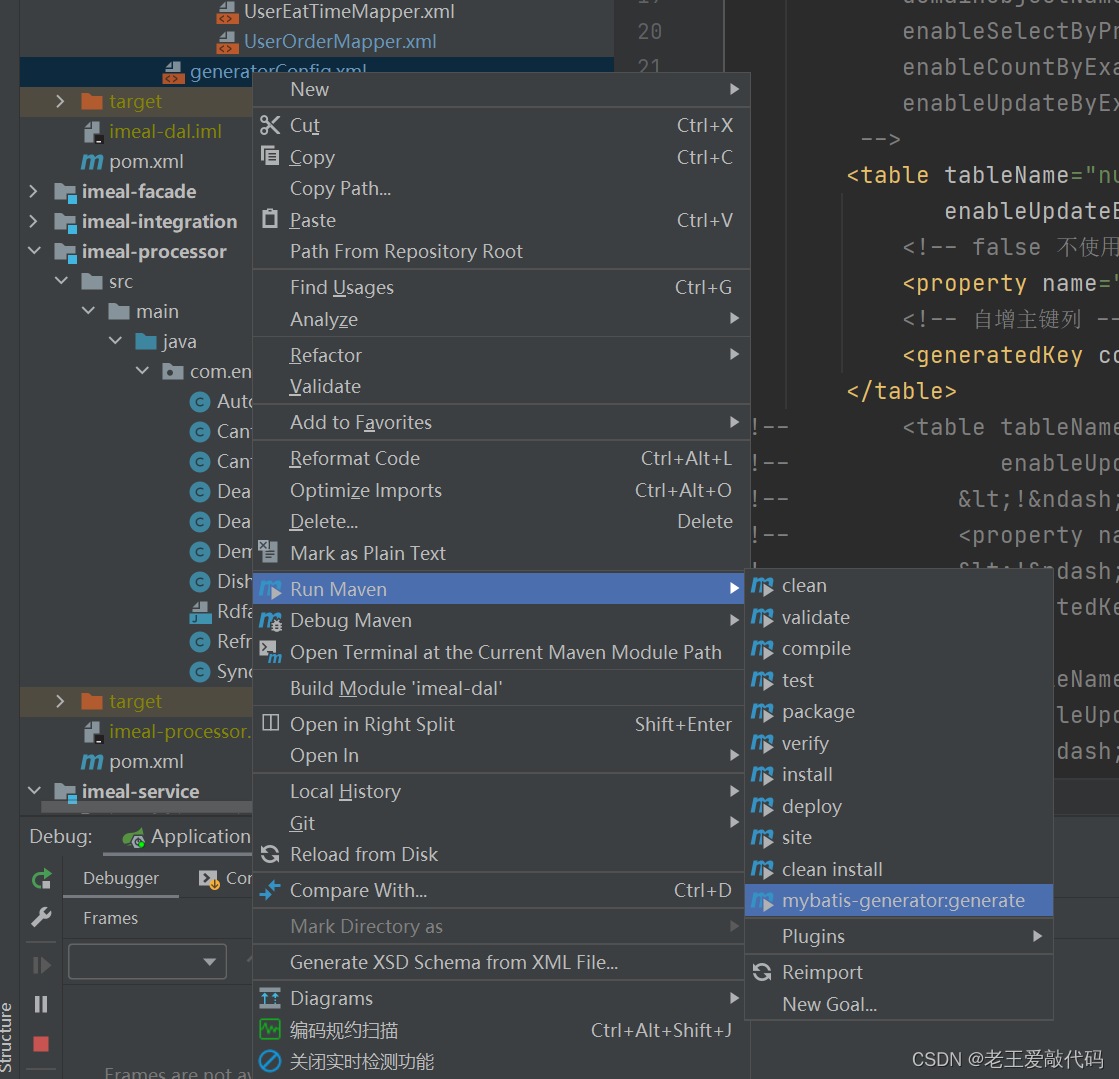Open the New submenu
The width and height of the screenshot is (1119, 1079).
(x=501, y=89)
